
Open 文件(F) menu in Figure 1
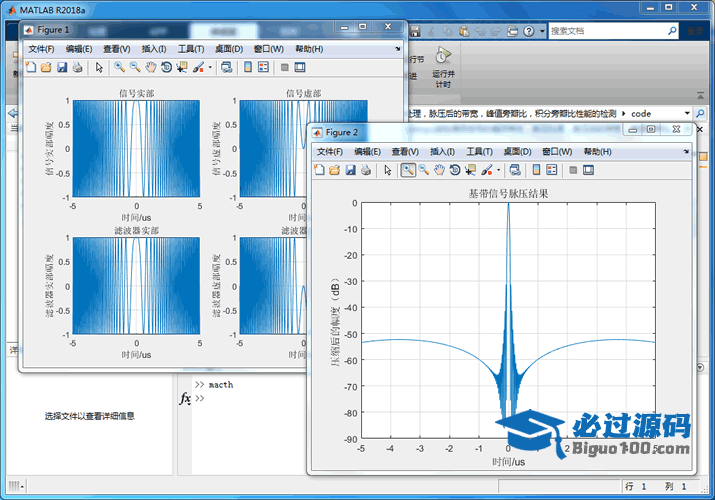pyautogui.click(x=41, y=49)
